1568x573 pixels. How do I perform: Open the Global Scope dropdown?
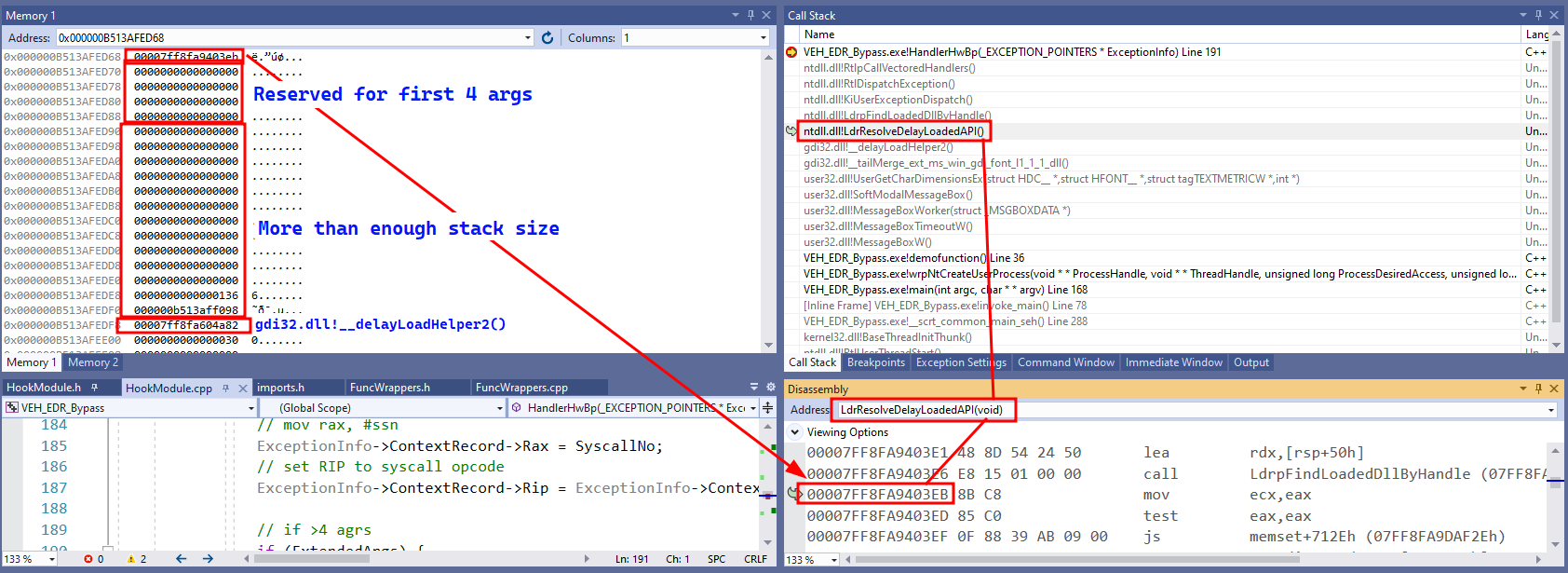tap(499, 408)
